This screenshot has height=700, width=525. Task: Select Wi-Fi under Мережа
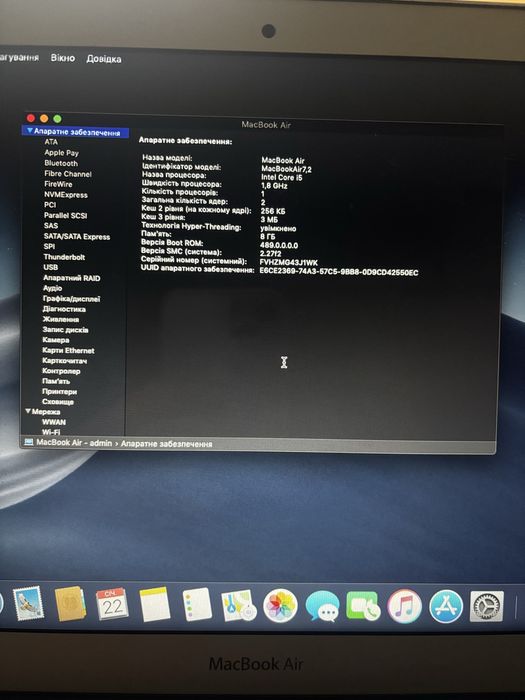(51, 432)
